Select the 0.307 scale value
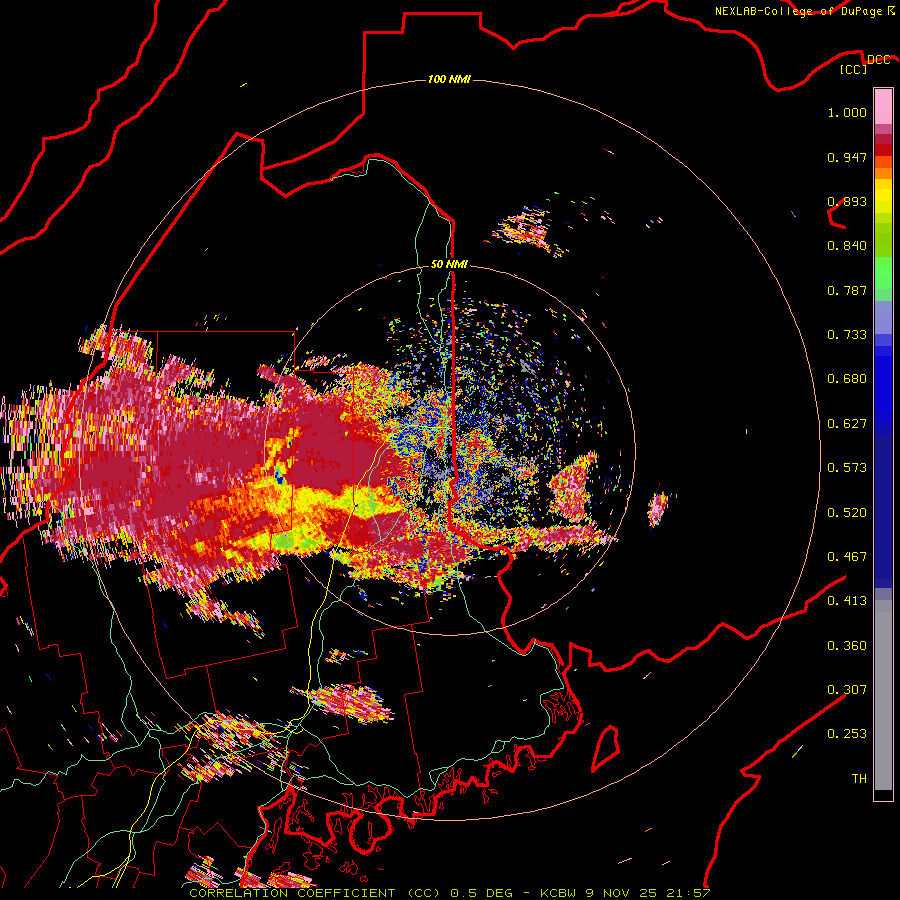The image size is (900, 900). coord(847,690)
